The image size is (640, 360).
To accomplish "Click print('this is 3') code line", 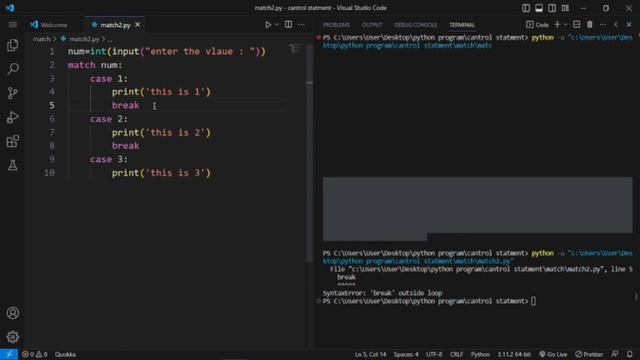I will [x=161, y=173].
